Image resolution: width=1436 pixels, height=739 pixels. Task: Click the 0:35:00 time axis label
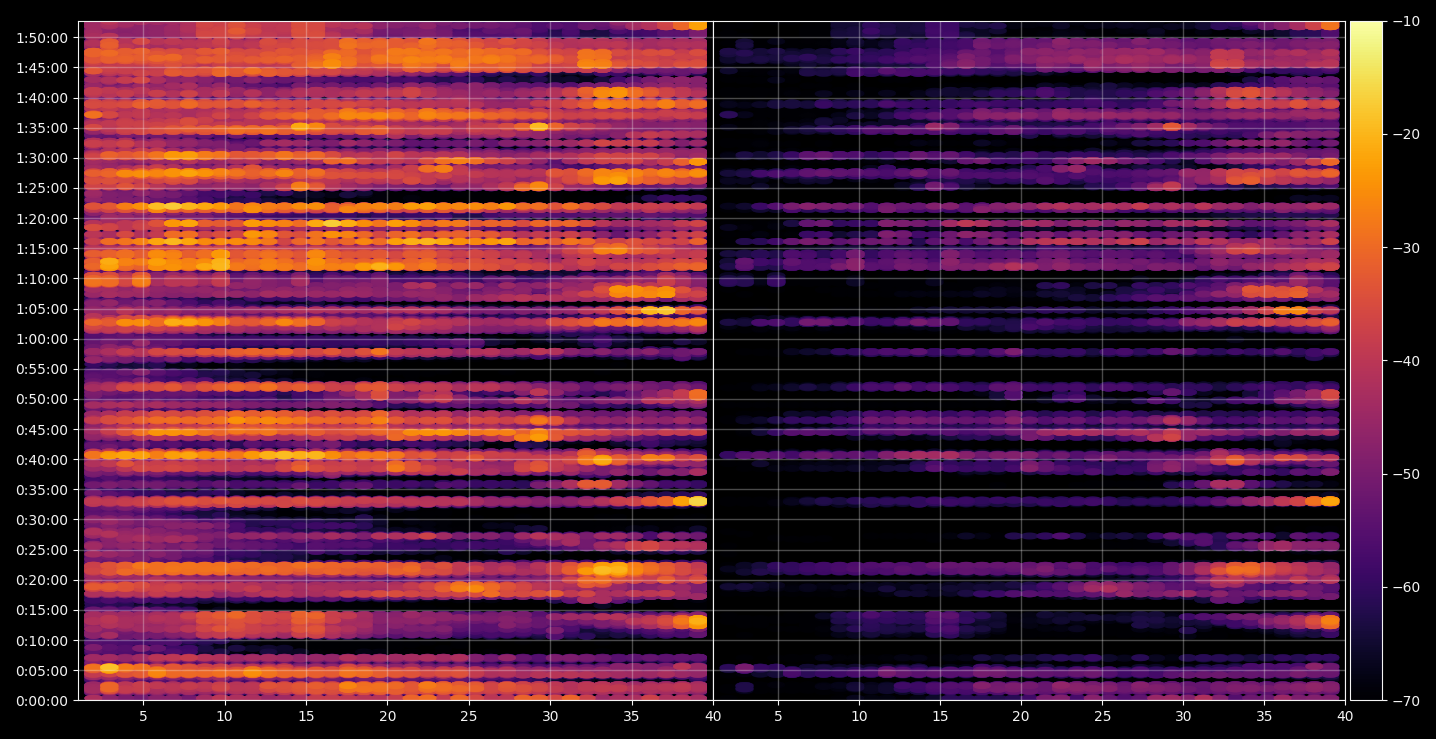[42, 490]
